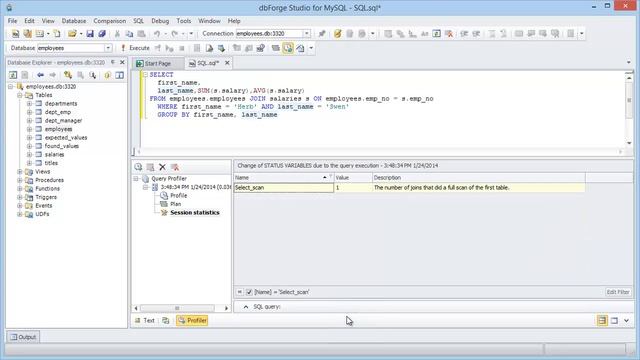Click the profiler tree horizontal scrollbar
The height and width of the screenshot is (360, 640).
pyautogui.click(x=177, y=308)
